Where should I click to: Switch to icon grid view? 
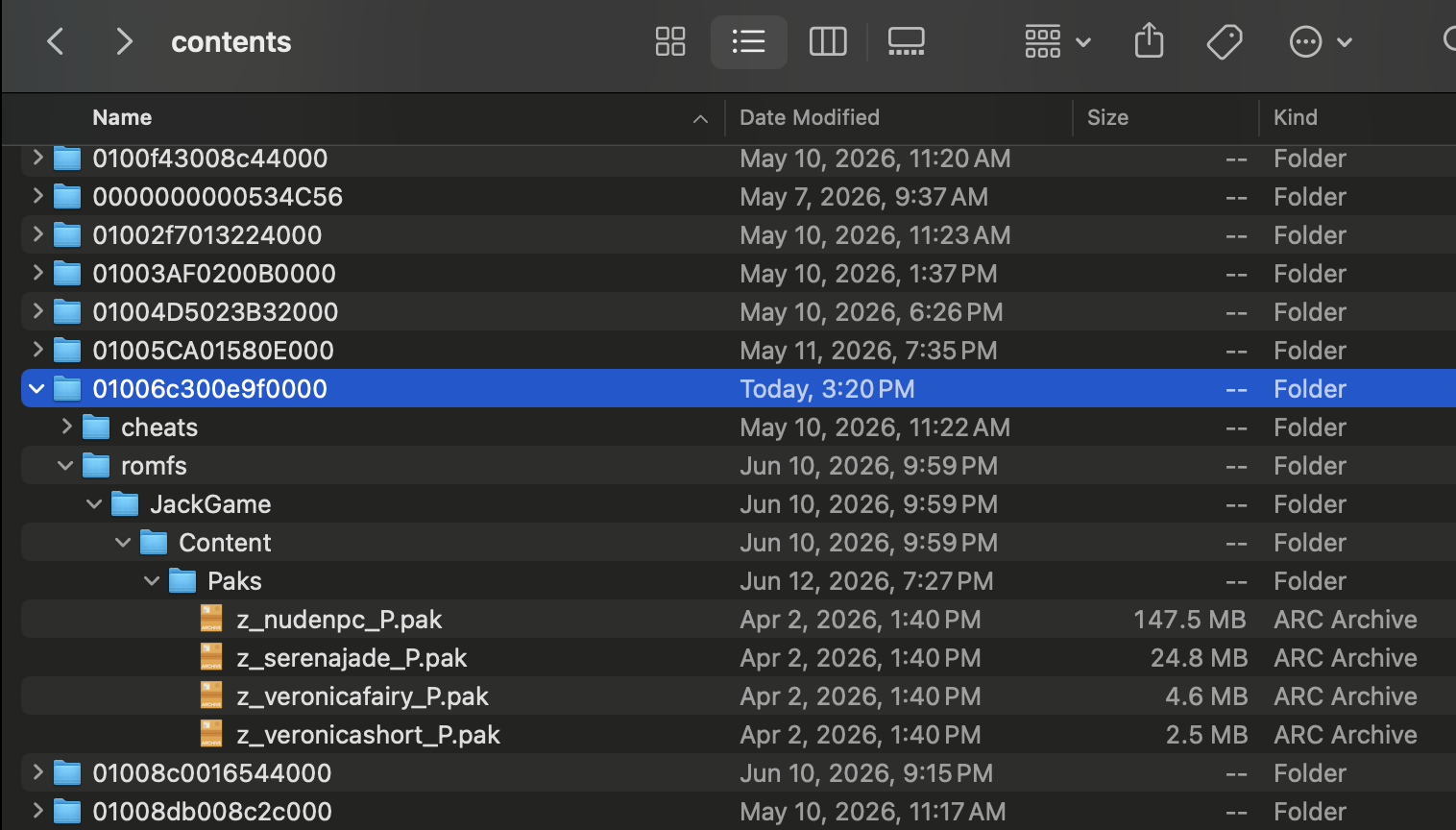click(x=670, y=41)
